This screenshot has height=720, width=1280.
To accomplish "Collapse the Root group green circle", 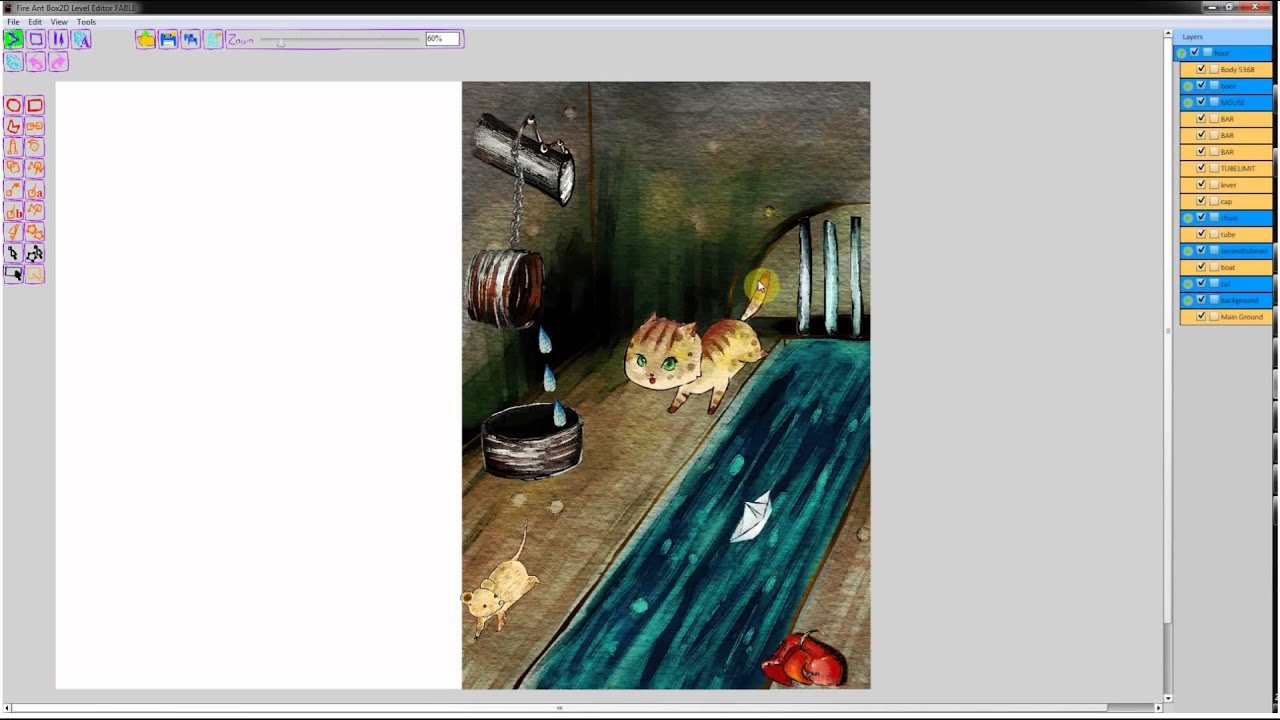I will (1181, 53).
